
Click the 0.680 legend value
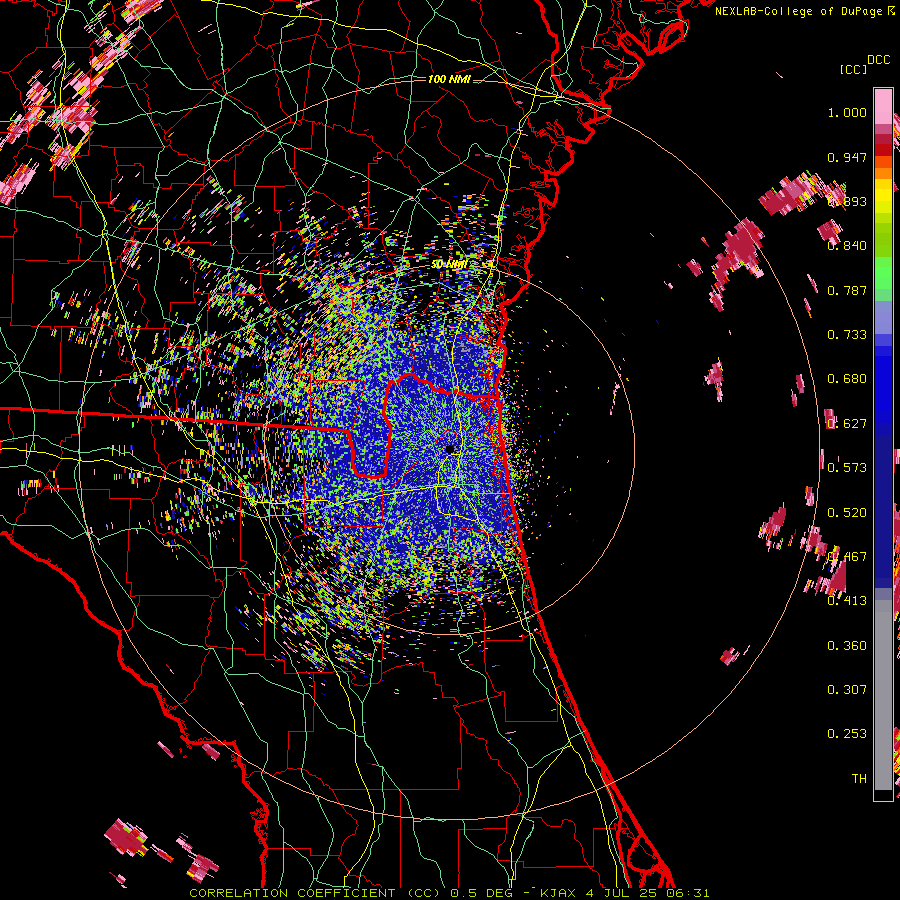pos(847,379)
